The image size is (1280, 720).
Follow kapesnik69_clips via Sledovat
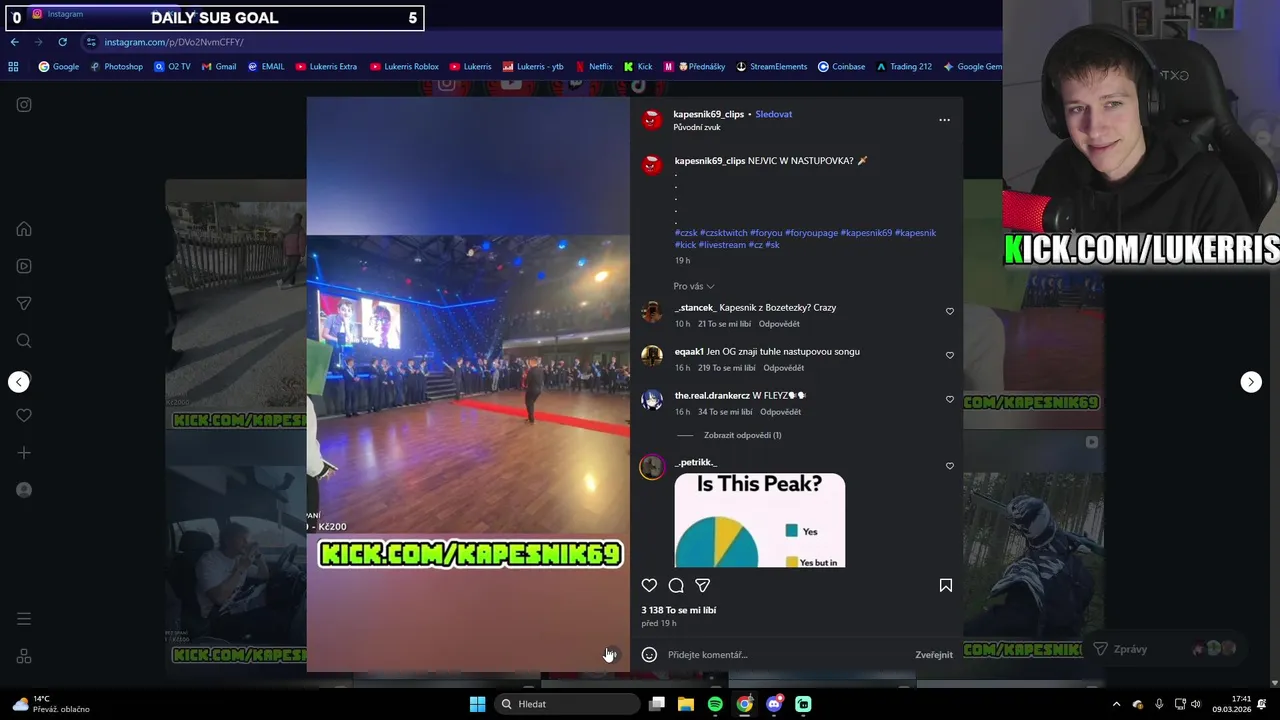point(774,114)
